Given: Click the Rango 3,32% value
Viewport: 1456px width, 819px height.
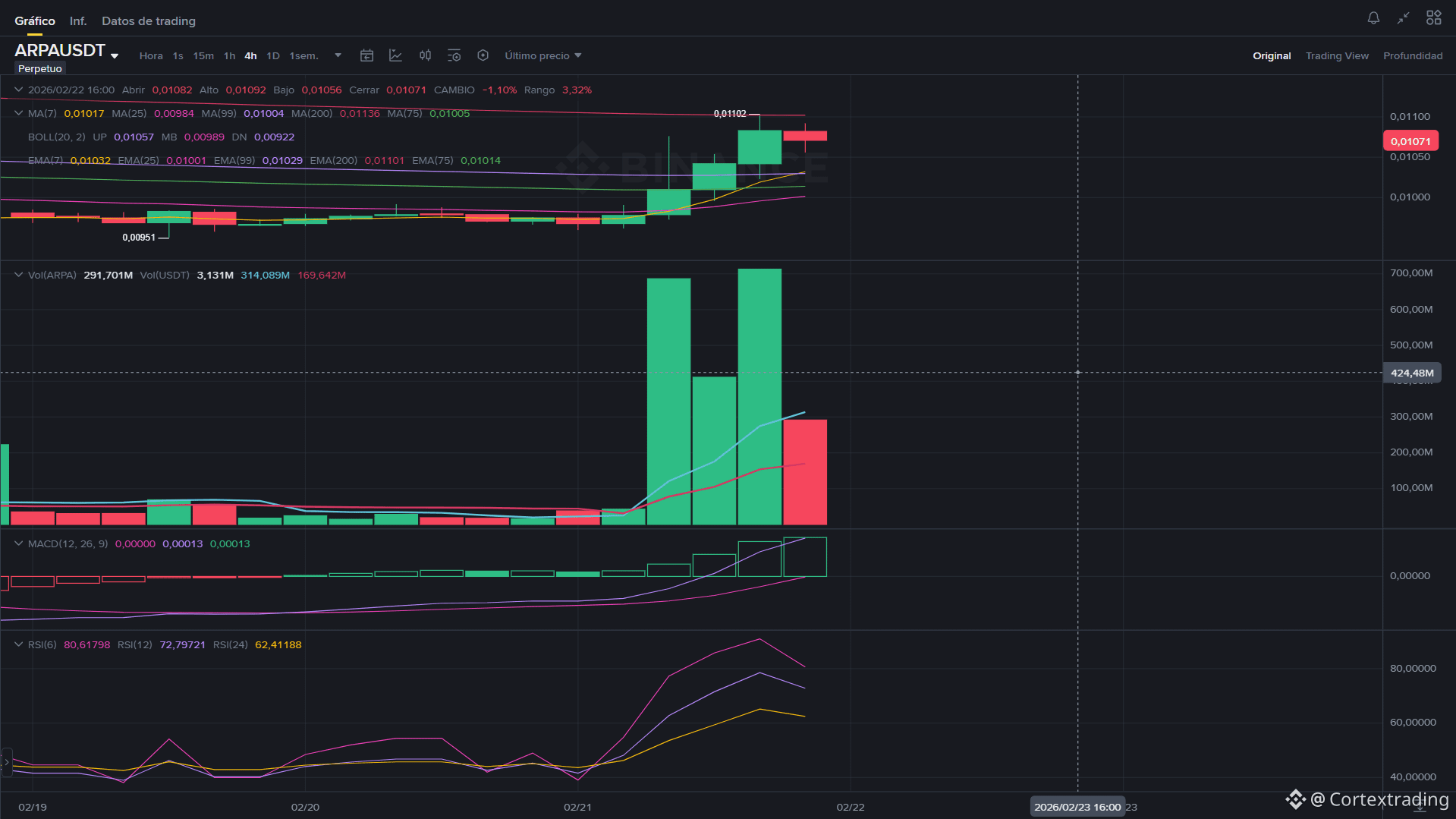Looking at the screenshot, I should pyautogui.click(x=577, y=90).
